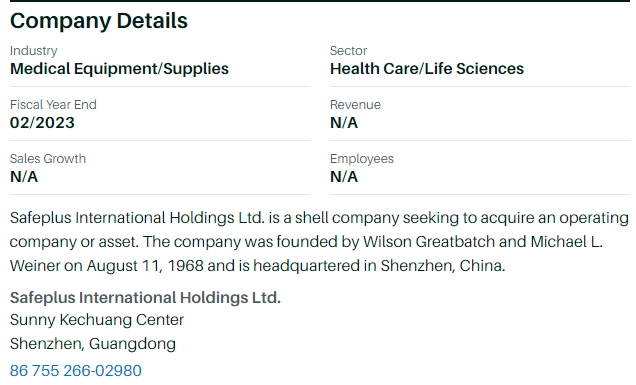Click the Sales Growth N/A value
This screenshot has height=385, width=636.
(x=24, y=177)
